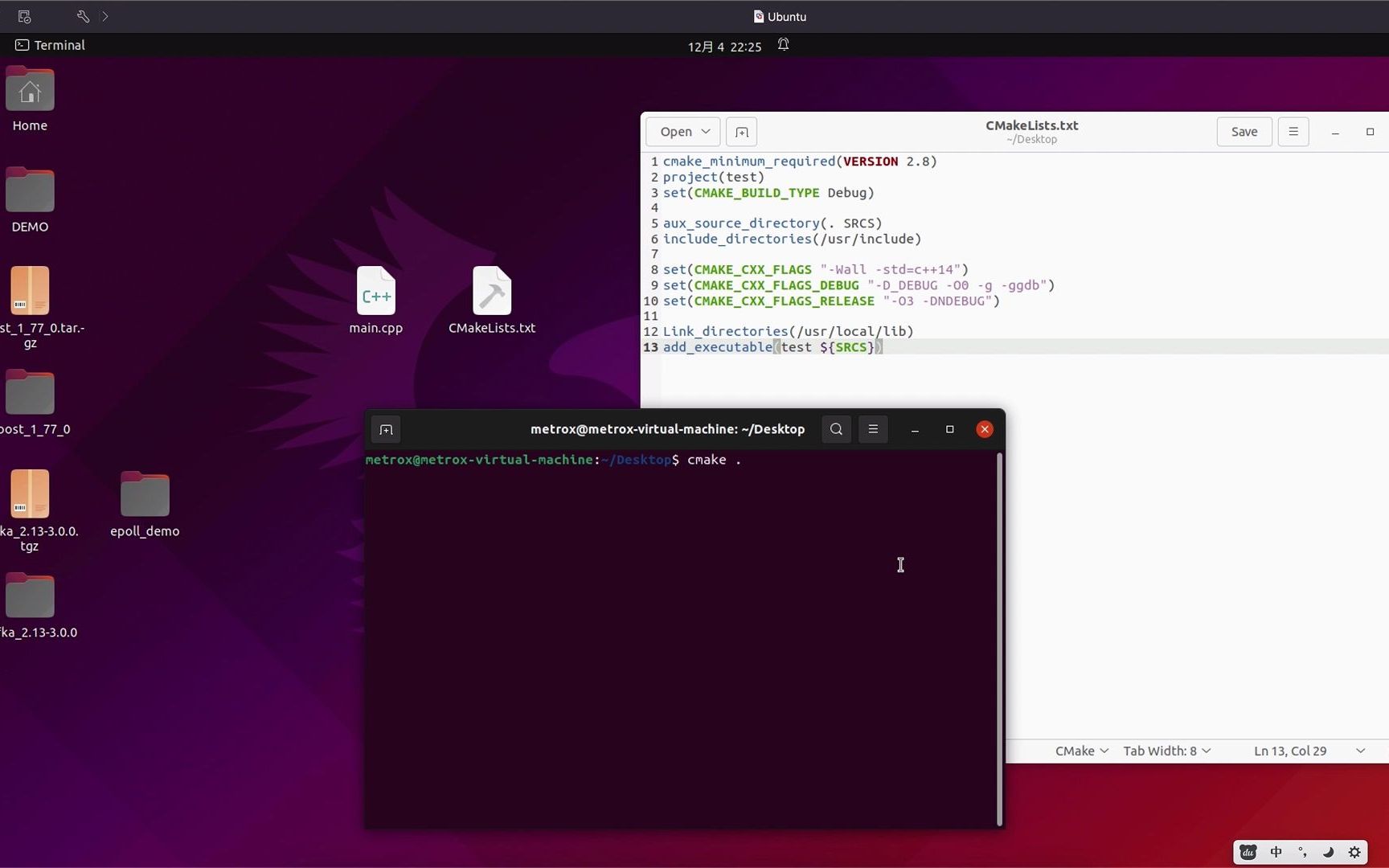The width and height of the screenshot is (1389, 868).
Task: Click the Link_directories(/usr/local/lib) line
Action: pyautogui.click(x=788, y=331)
